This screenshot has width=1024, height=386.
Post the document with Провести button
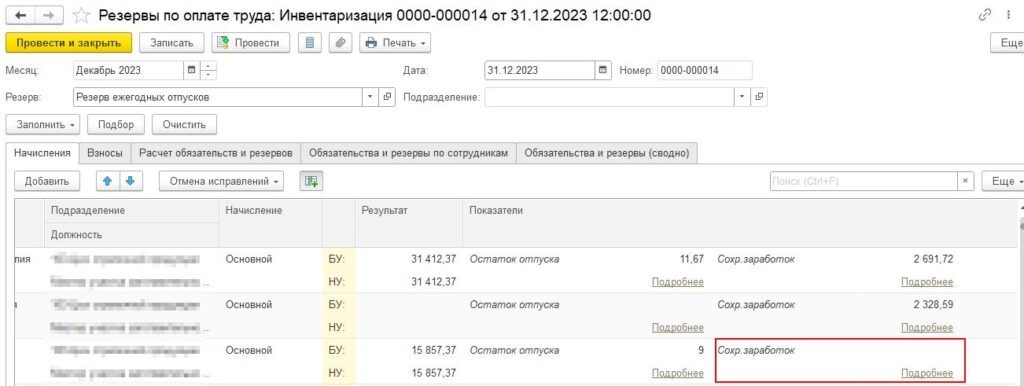(250, 43)
